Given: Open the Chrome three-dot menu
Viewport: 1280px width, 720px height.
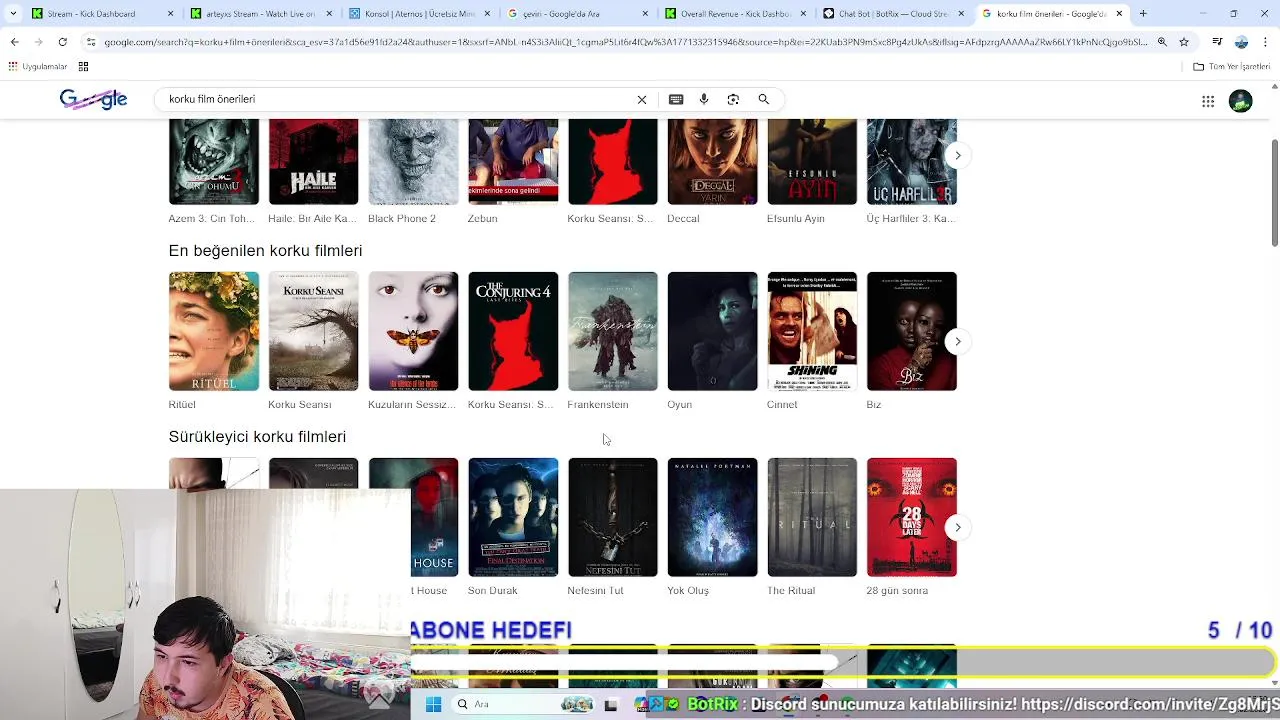Looking at the screenshot, I should click(x=1265, y=42).
